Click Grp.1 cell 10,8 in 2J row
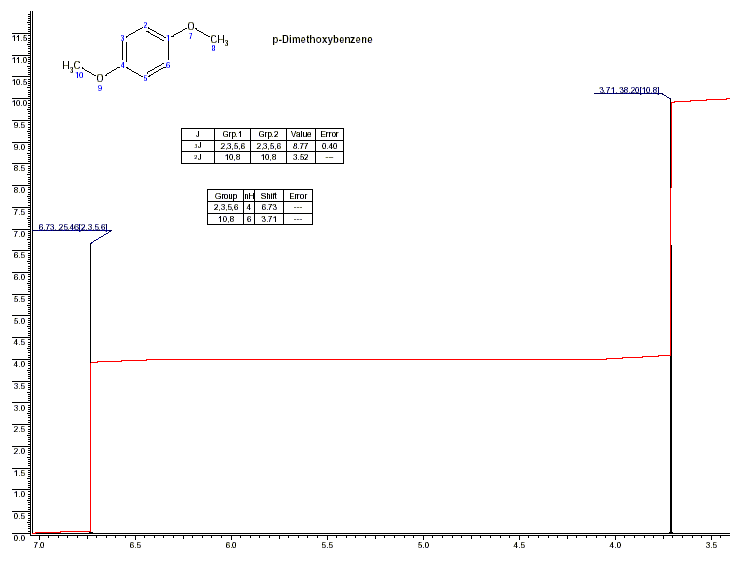This screenshot has height=562, width=747. pos(232,157)
